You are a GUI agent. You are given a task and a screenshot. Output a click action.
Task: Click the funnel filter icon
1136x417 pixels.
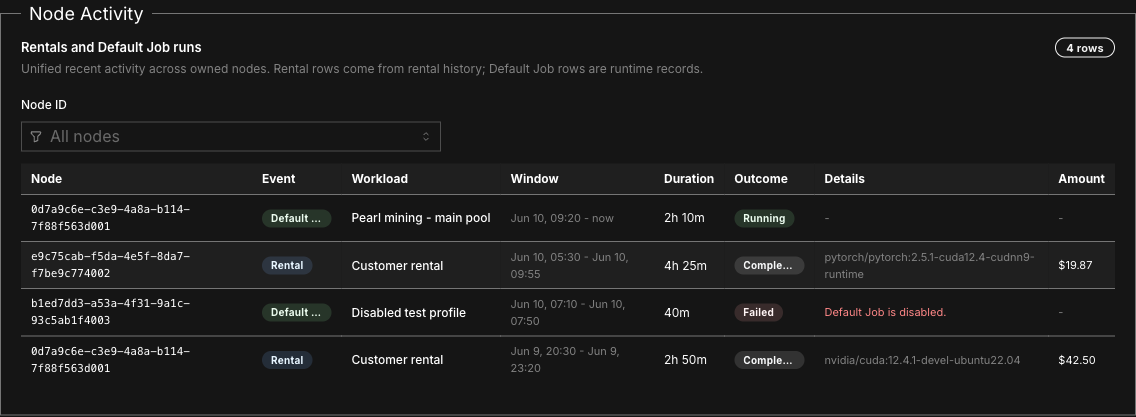[36, 137]
